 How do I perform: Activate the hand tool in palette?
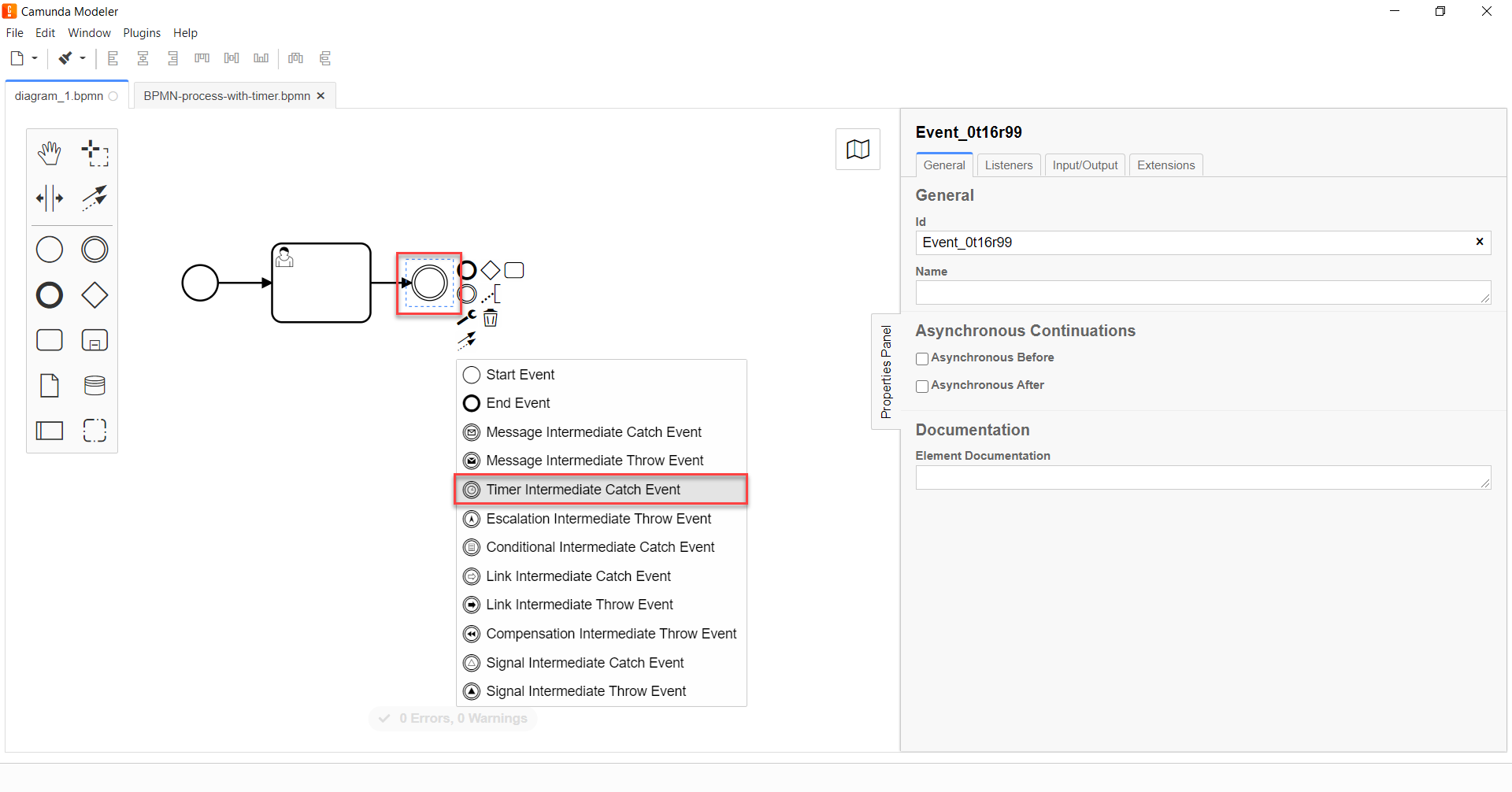pyautogui.click(x=50, y=153)
